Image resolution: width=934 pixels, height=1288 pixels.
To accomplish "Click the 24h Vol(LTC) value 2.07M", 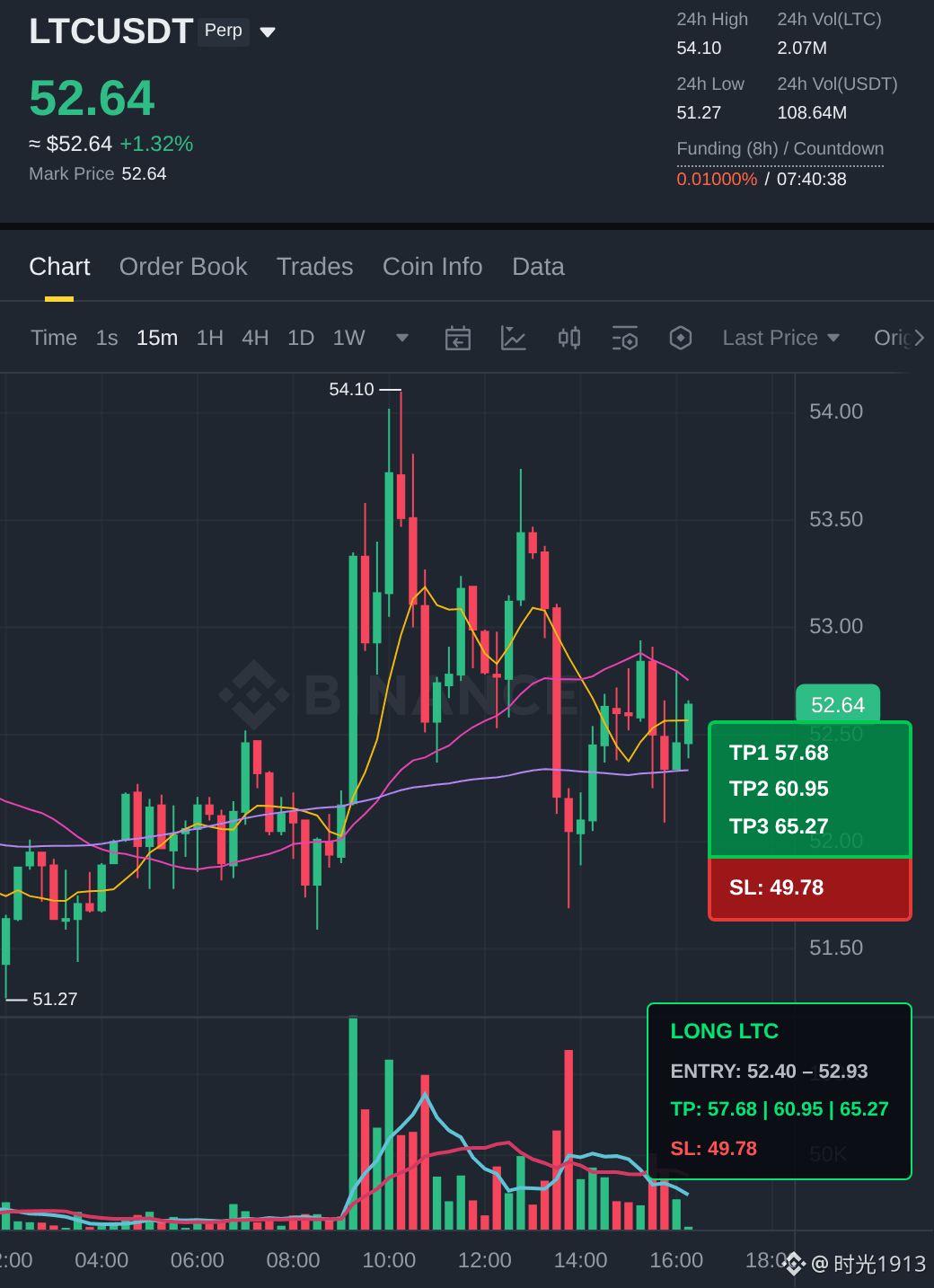I will [802, 49].
